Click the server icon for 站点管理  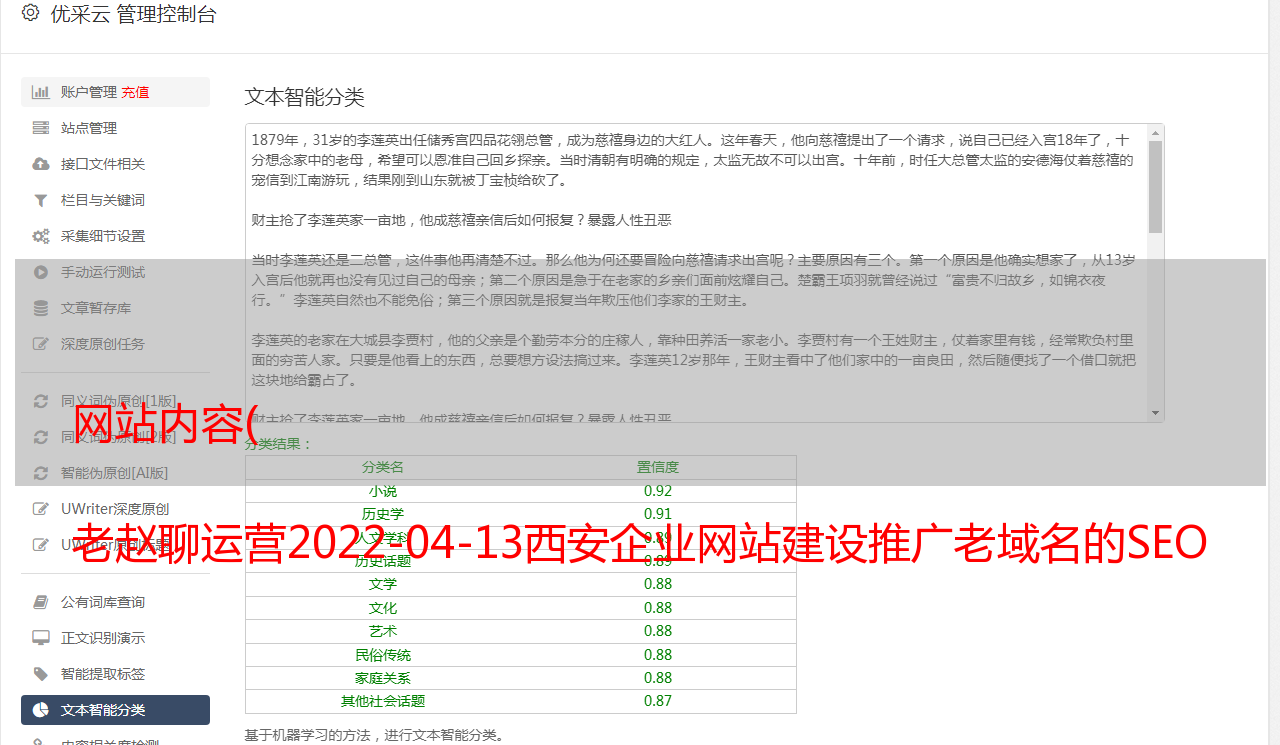(41, 128)
